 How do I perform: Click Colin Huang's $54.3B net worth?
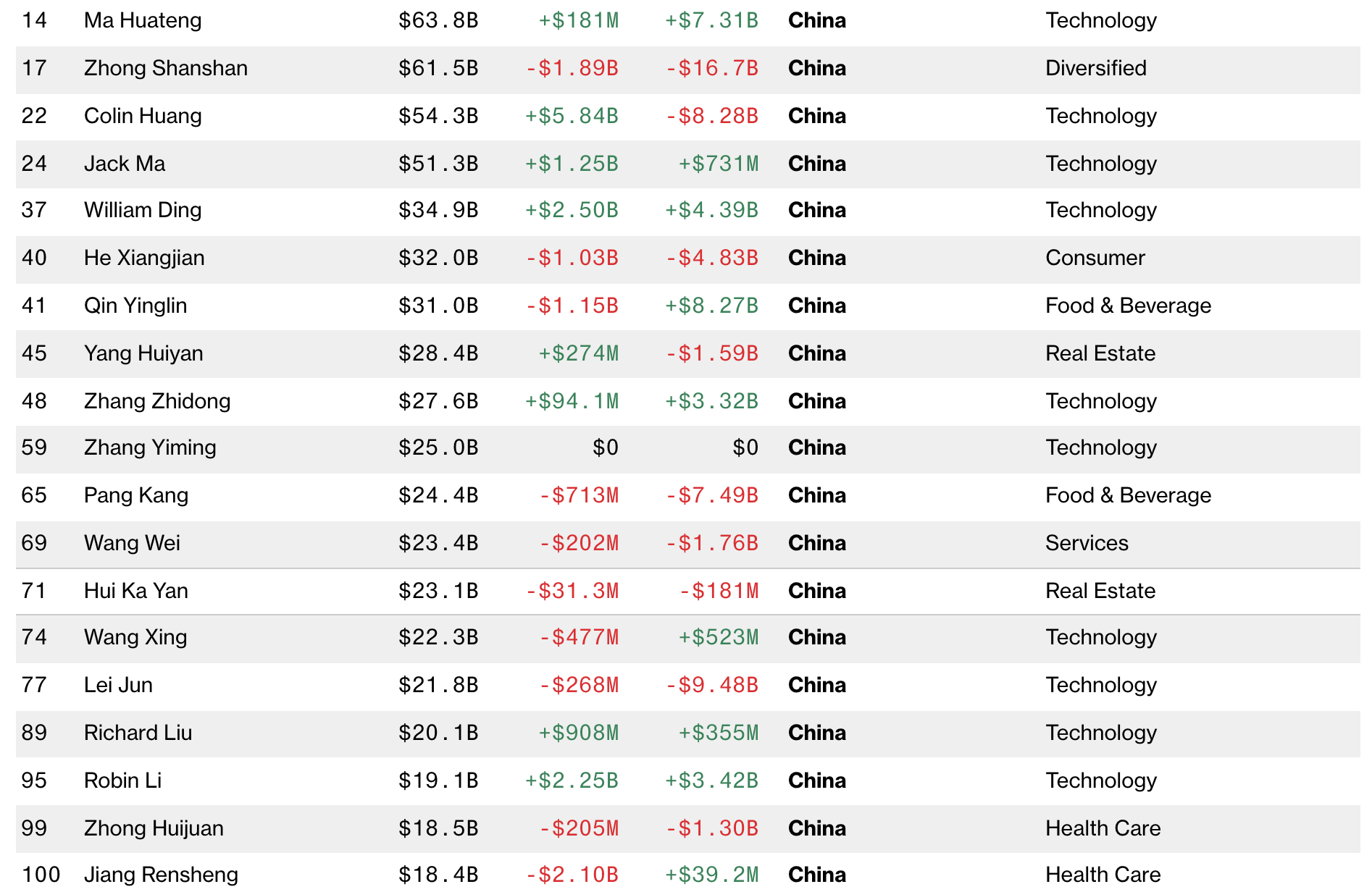(x=438, y=116)
